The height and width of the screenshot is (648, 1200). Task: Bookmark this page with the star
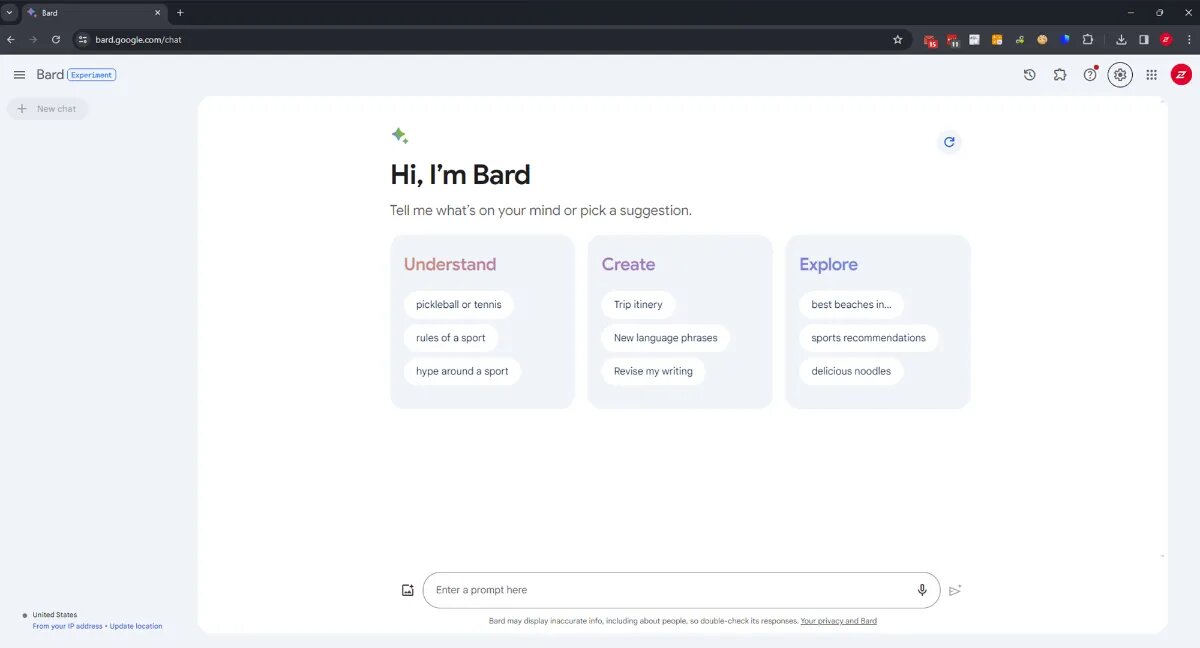897,40
